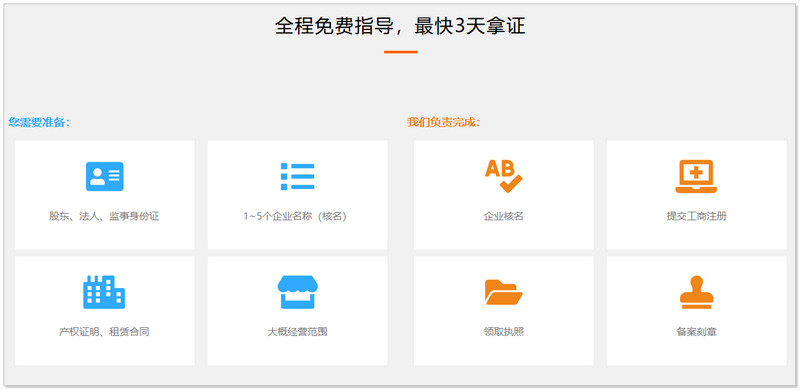800x390 pixels.
Task: Select the text 大概经营范围
Action: [x=297, y=332]
